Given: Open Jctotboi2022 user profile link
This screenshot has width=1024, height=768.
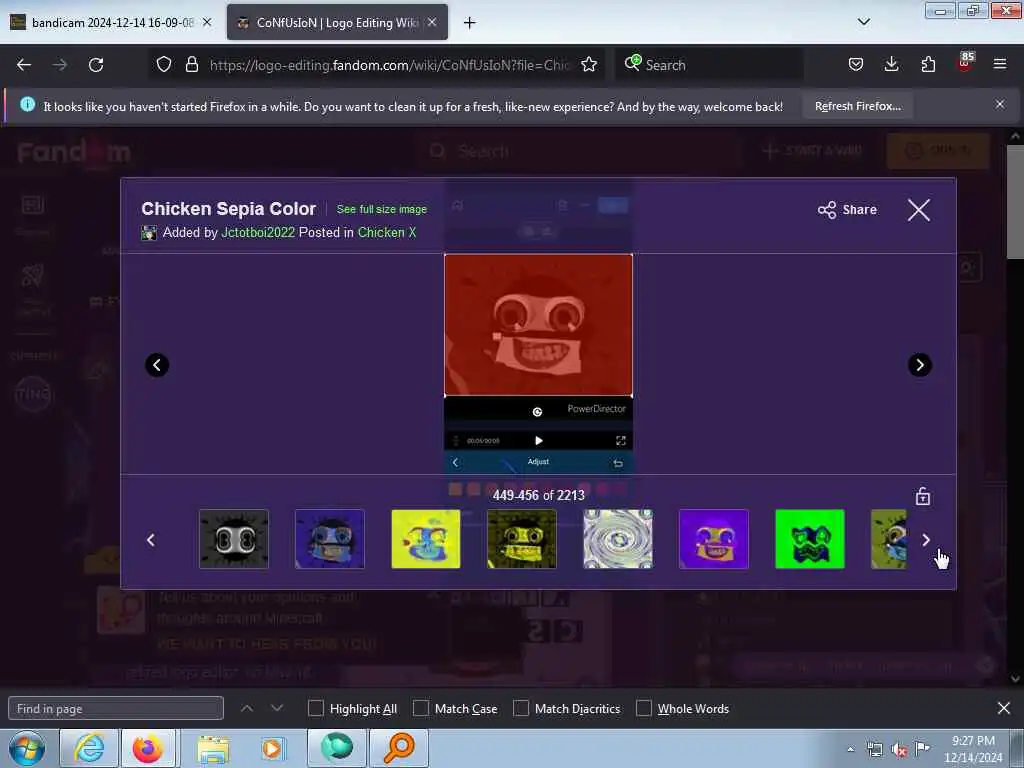Looking at the screenshot, I should [x=258, y=232].
